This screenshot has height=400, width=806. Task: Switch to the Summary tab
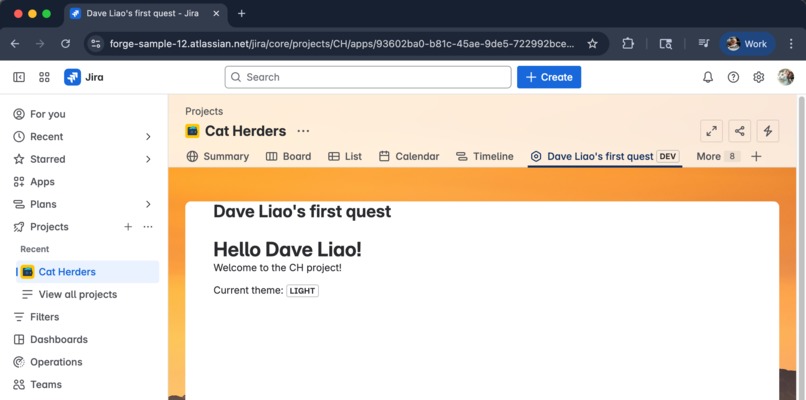[x=217, y=156]
